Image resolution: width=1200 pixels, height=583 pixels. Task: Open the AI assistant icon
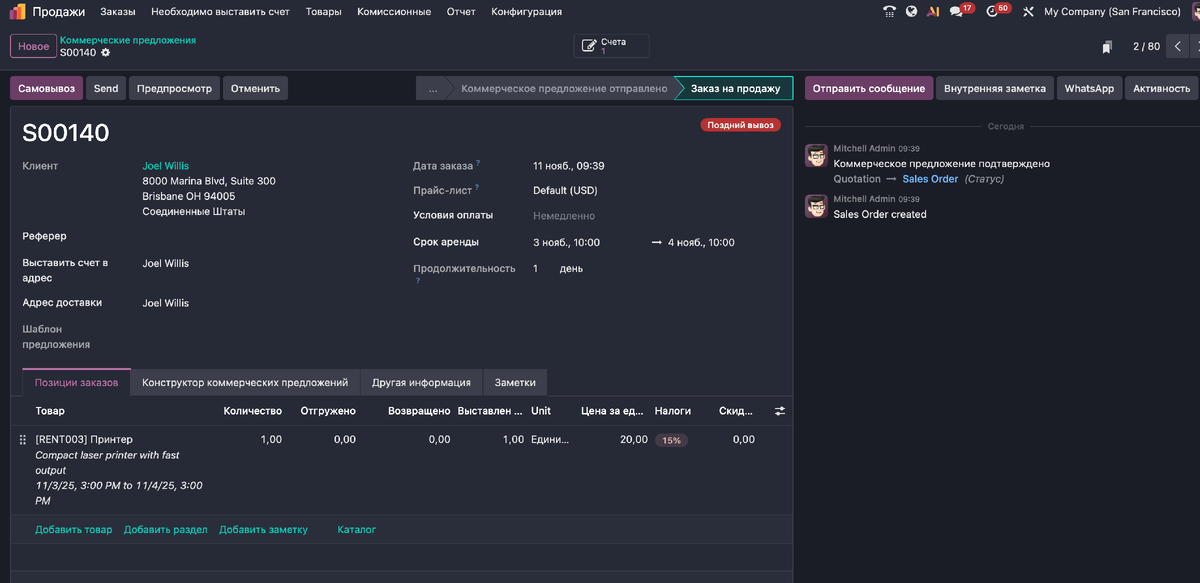coord(932,12)
